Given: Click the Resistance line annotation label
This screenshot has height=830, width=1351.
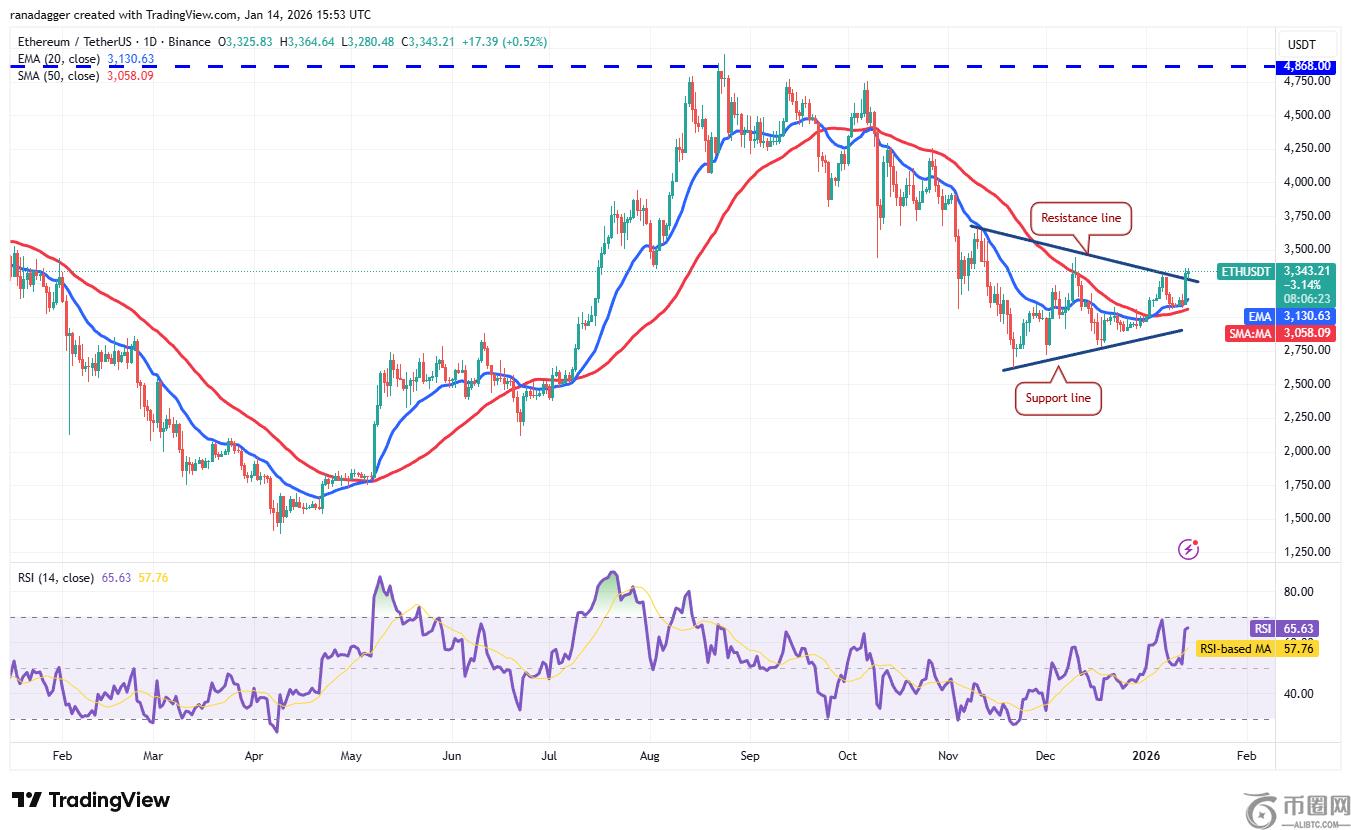Looking at the screenshot, I should coord(1080,218).
